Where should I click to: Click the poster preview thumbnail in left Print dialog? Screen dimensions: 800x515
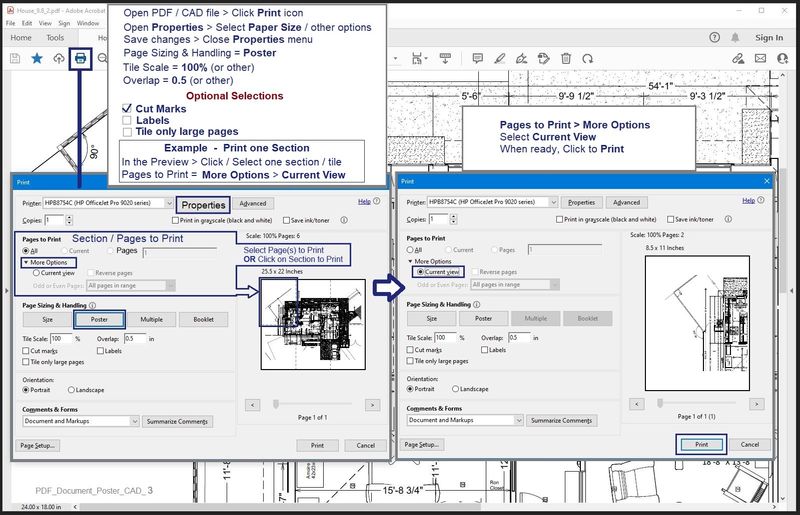(313, 324)
